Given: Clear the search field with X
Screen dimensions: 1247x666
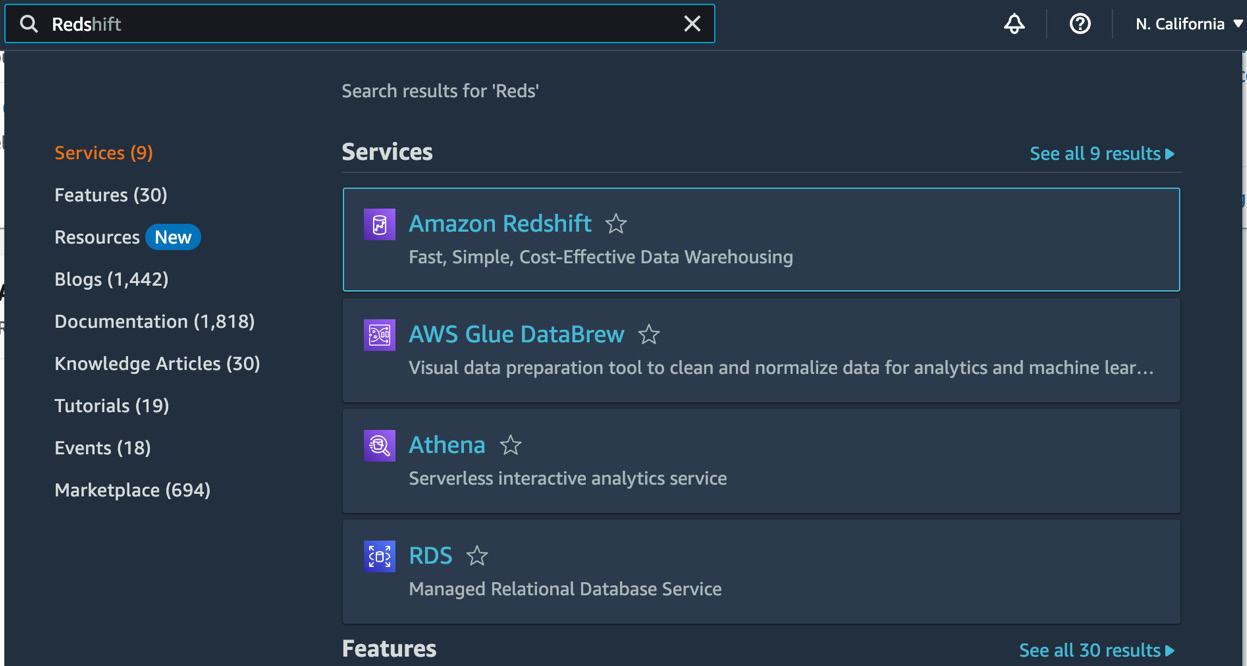Looking at the screenshot, I should (x=692, y=24).
